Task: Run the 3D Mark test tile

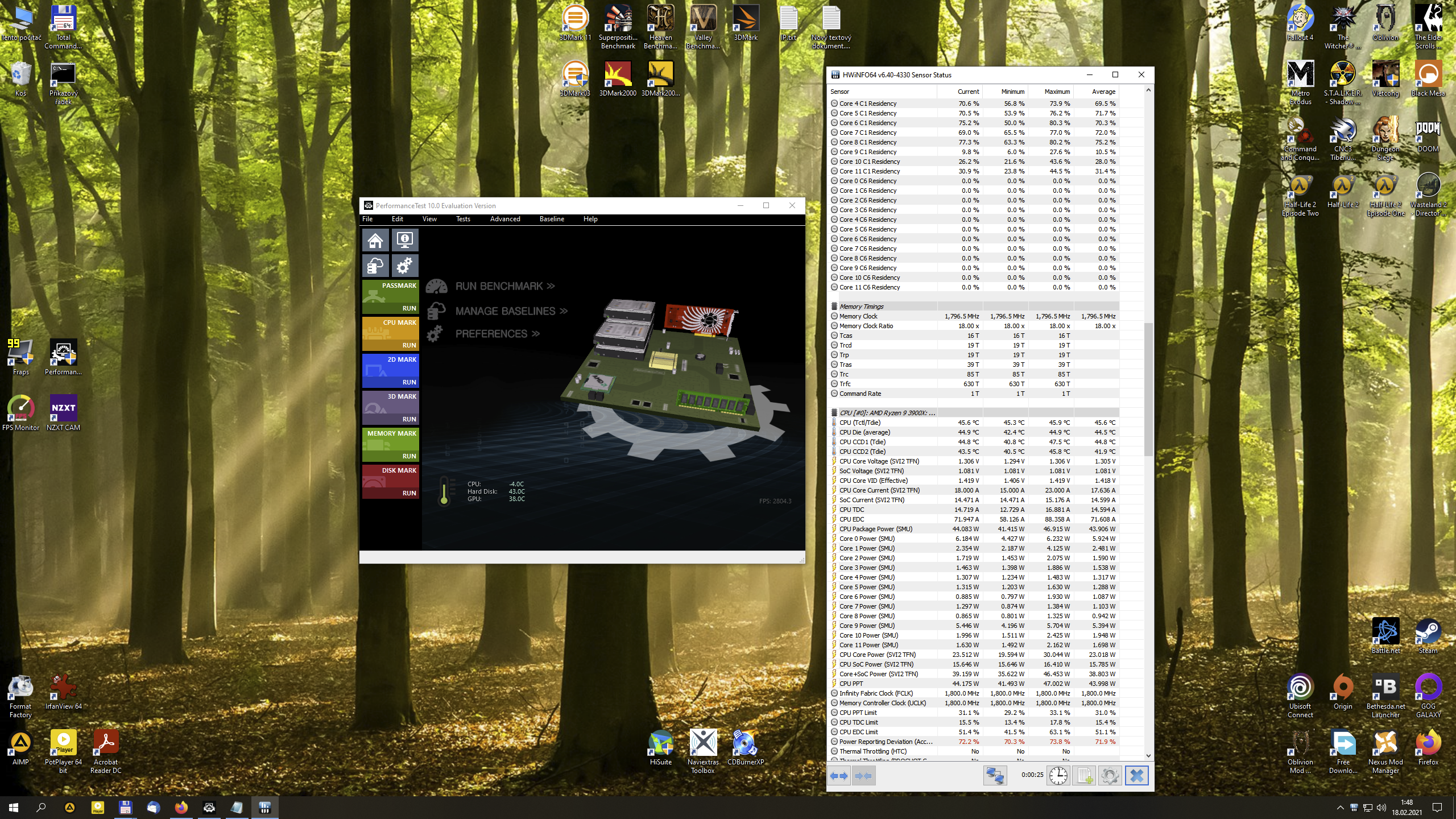Action: pos(391,408)
